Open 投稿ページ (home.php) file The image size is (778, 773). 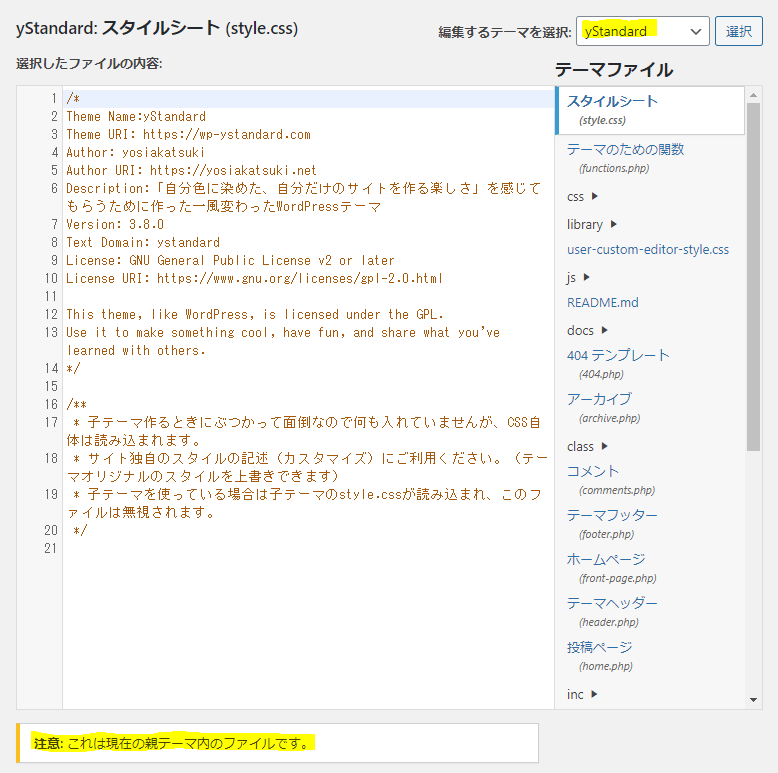[600, 656]
